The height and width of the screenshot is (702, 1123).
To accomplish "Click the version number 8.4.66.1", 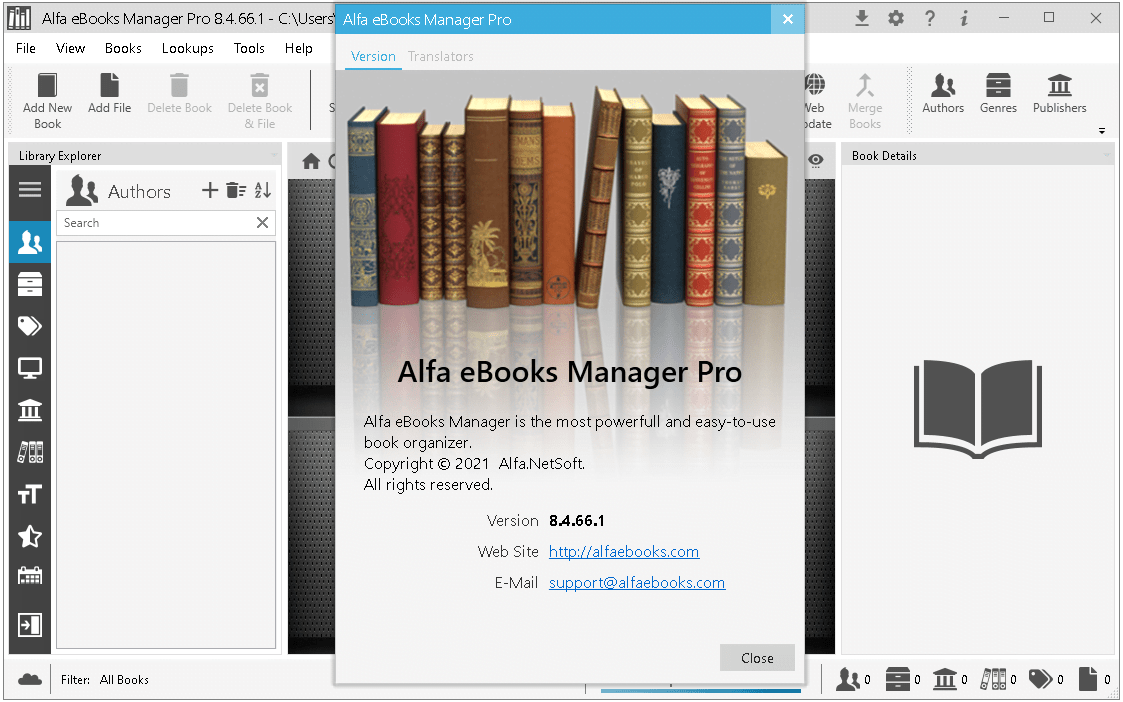I will point(577,521).
